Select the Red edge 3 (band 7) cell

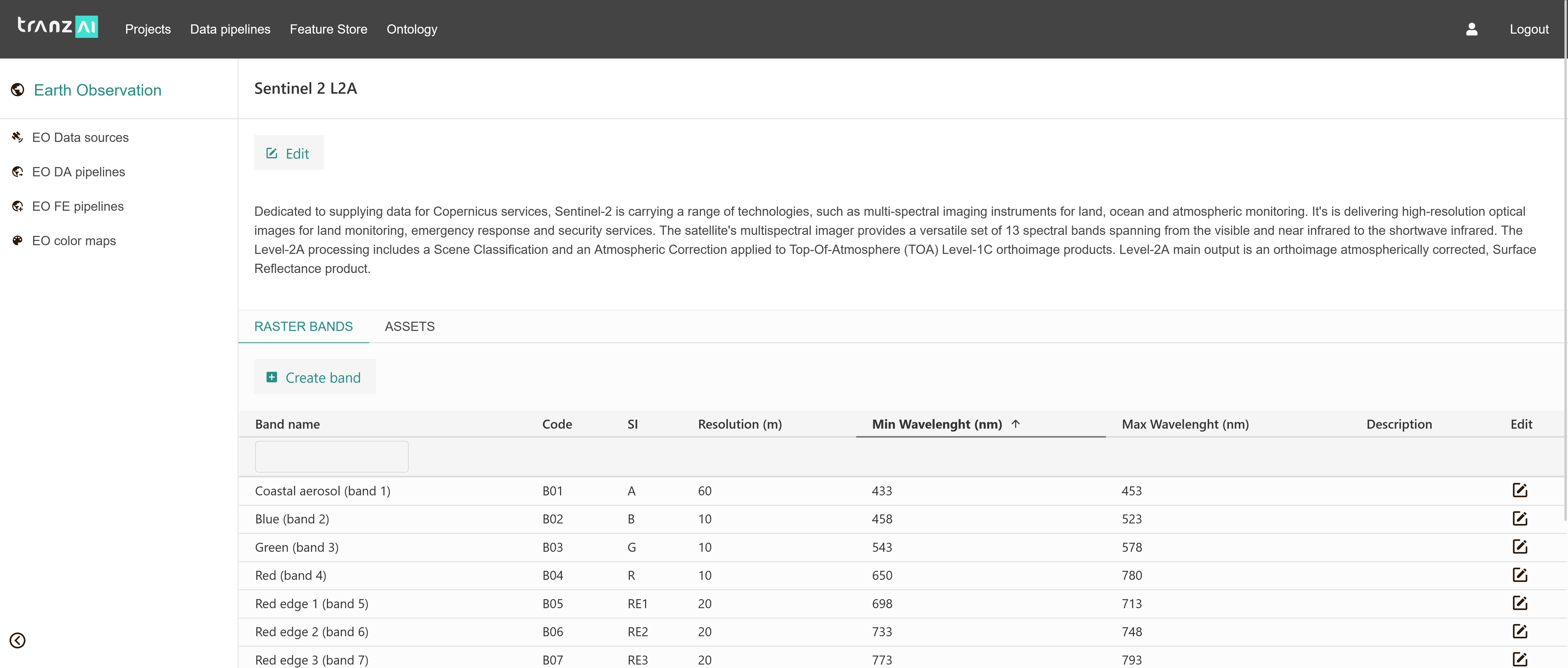[x=312, y=660]
